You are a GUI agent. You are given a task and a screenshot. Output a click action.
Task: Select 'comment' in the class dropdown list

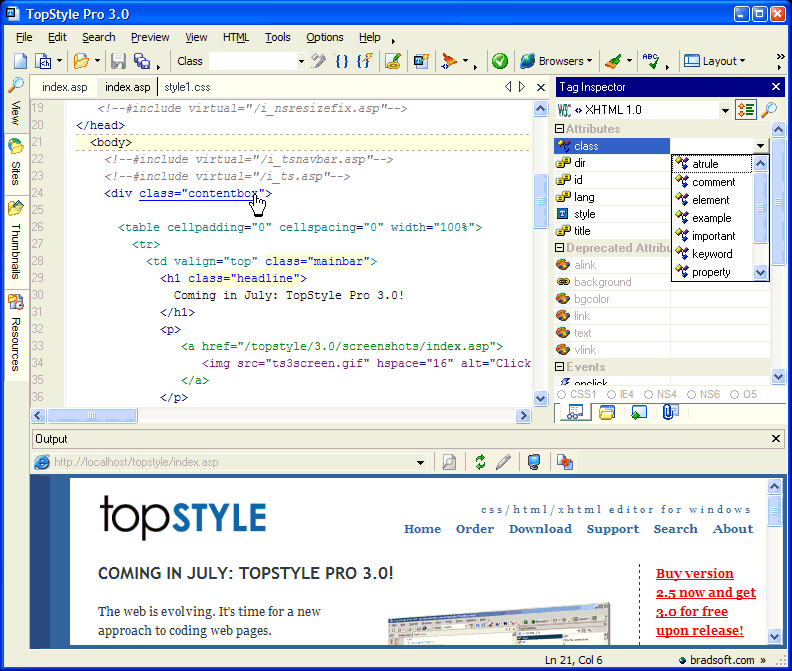tap(713, 182)
